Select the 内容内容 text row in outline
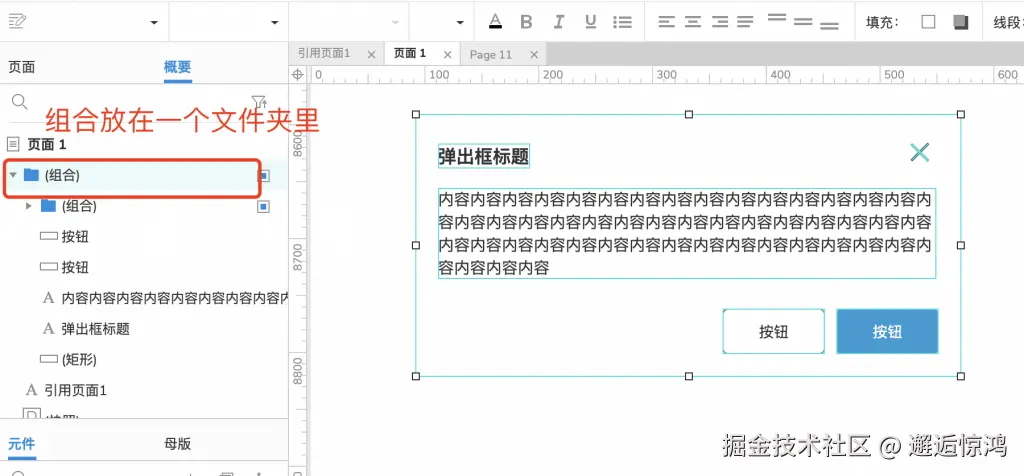The height and width of the screenshot is (476, 1024). [144, 298]
